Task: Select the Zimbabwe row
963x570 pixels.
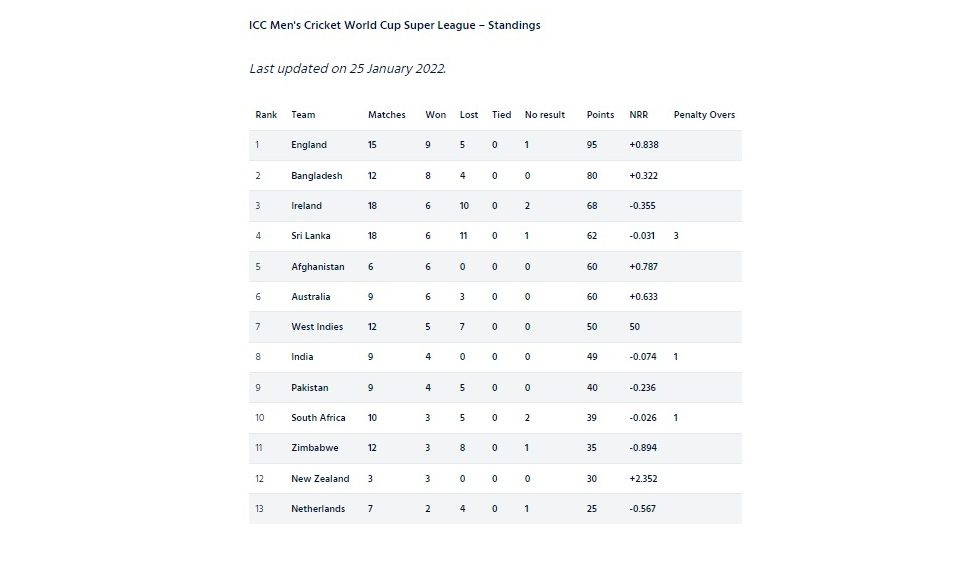Action: (x=495, y=448)
